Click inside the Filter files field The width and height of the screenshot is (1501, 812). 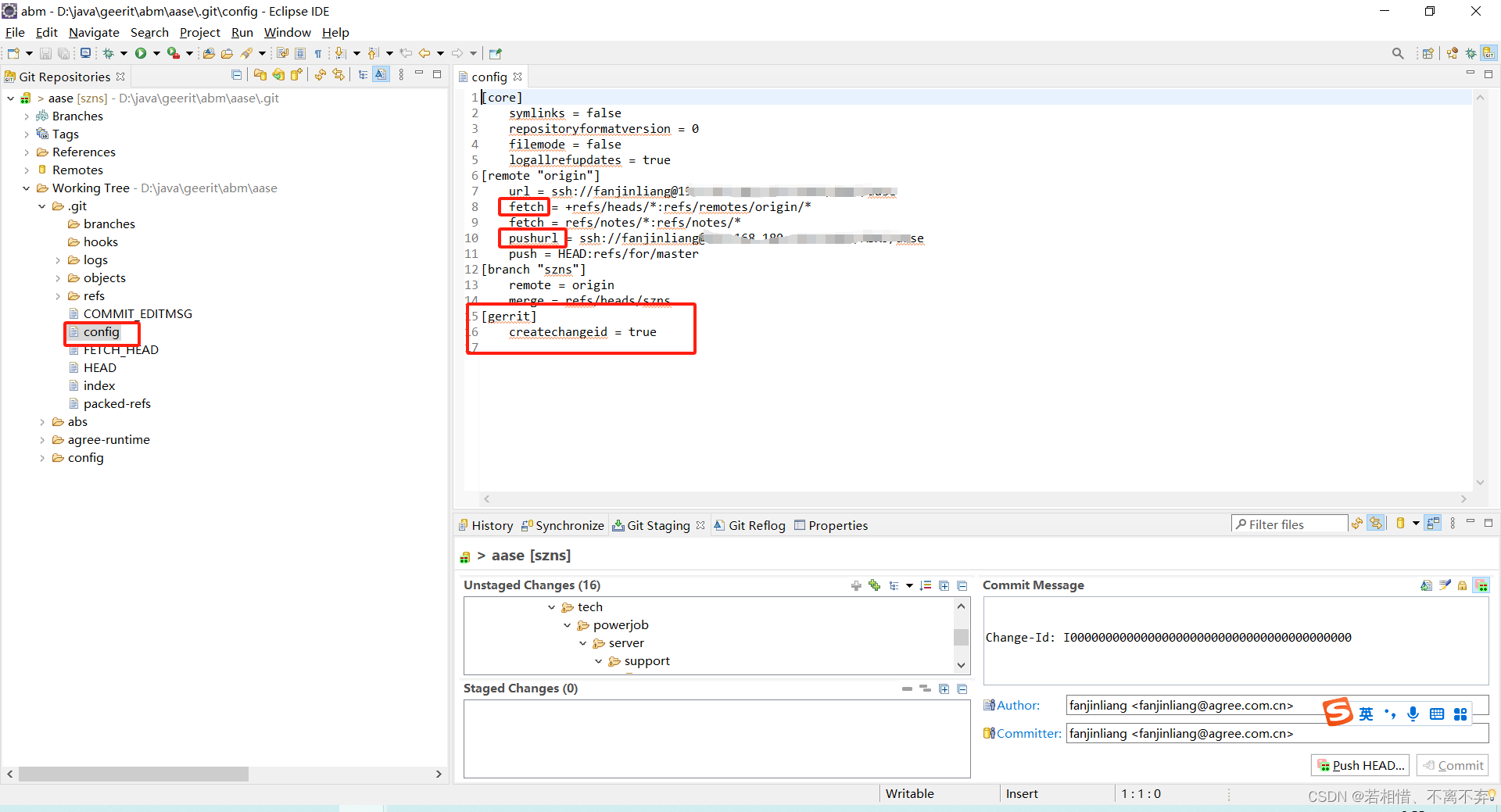(1290, 524)
